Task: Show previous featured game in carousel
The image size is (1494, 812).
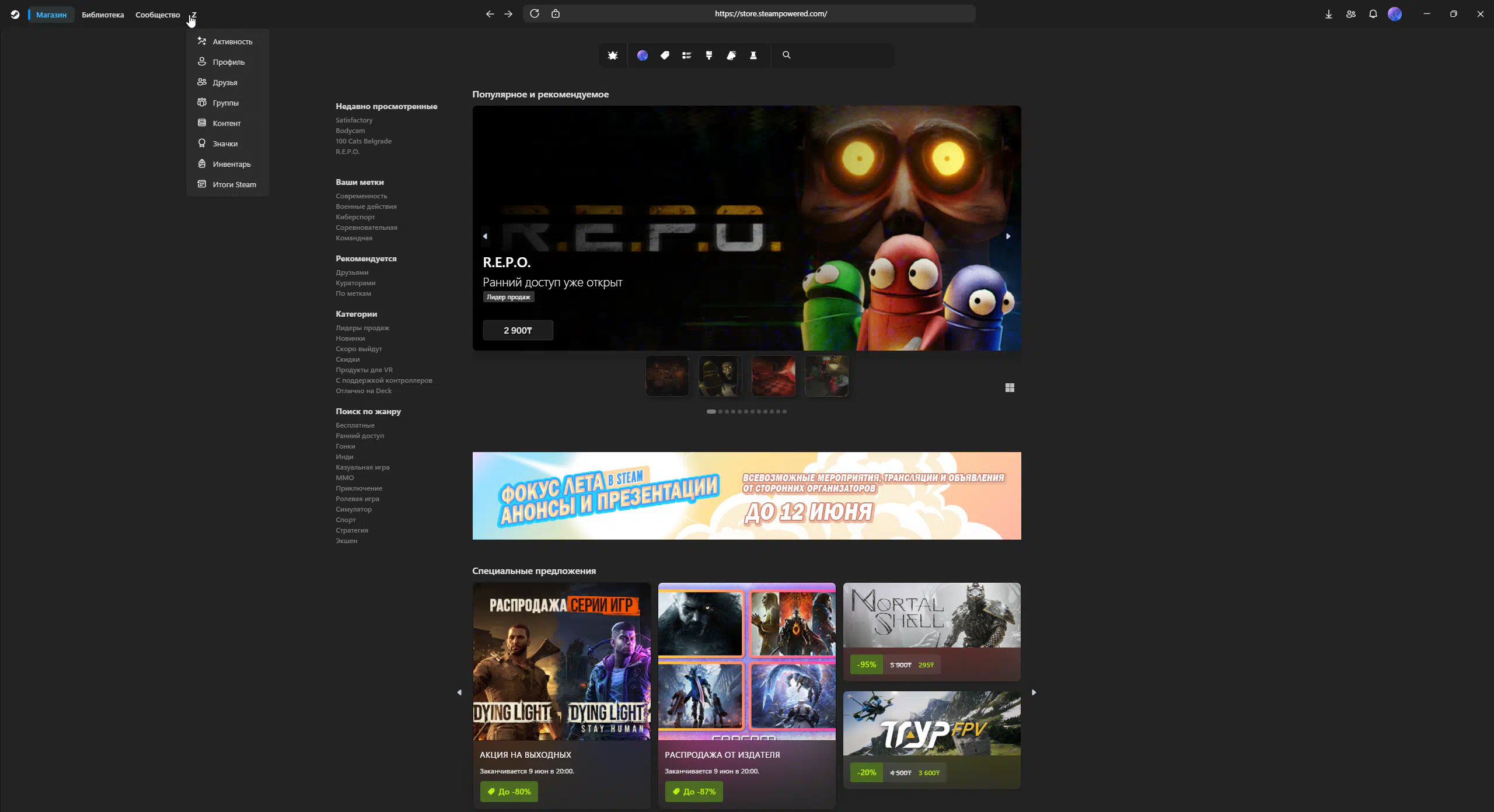Action: coord(485,236)
